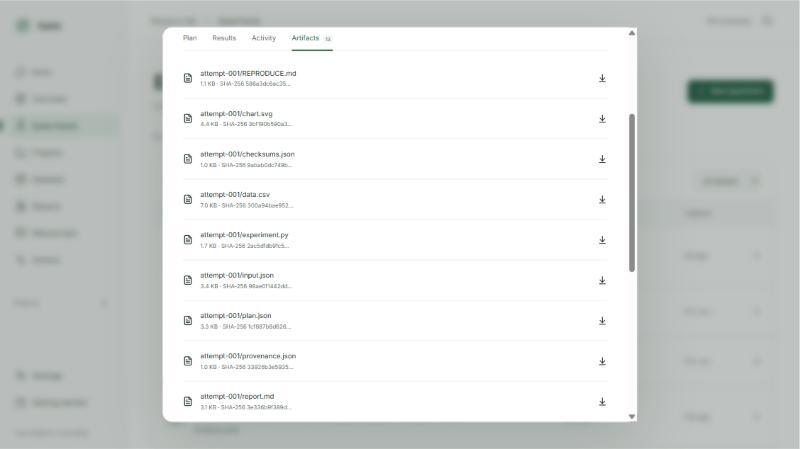Click file name attempt-001/provenance.json
The width and height of the screenshot is (800, 449).
pyautogui.click(x=248, y=356)
